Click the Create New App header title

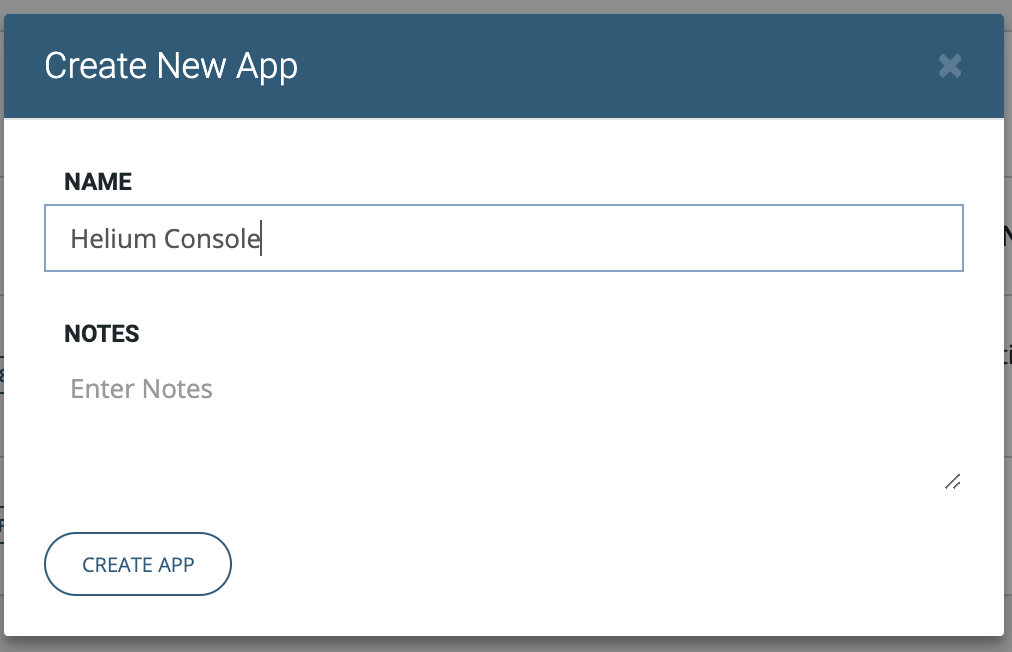[x=171, y=66]
